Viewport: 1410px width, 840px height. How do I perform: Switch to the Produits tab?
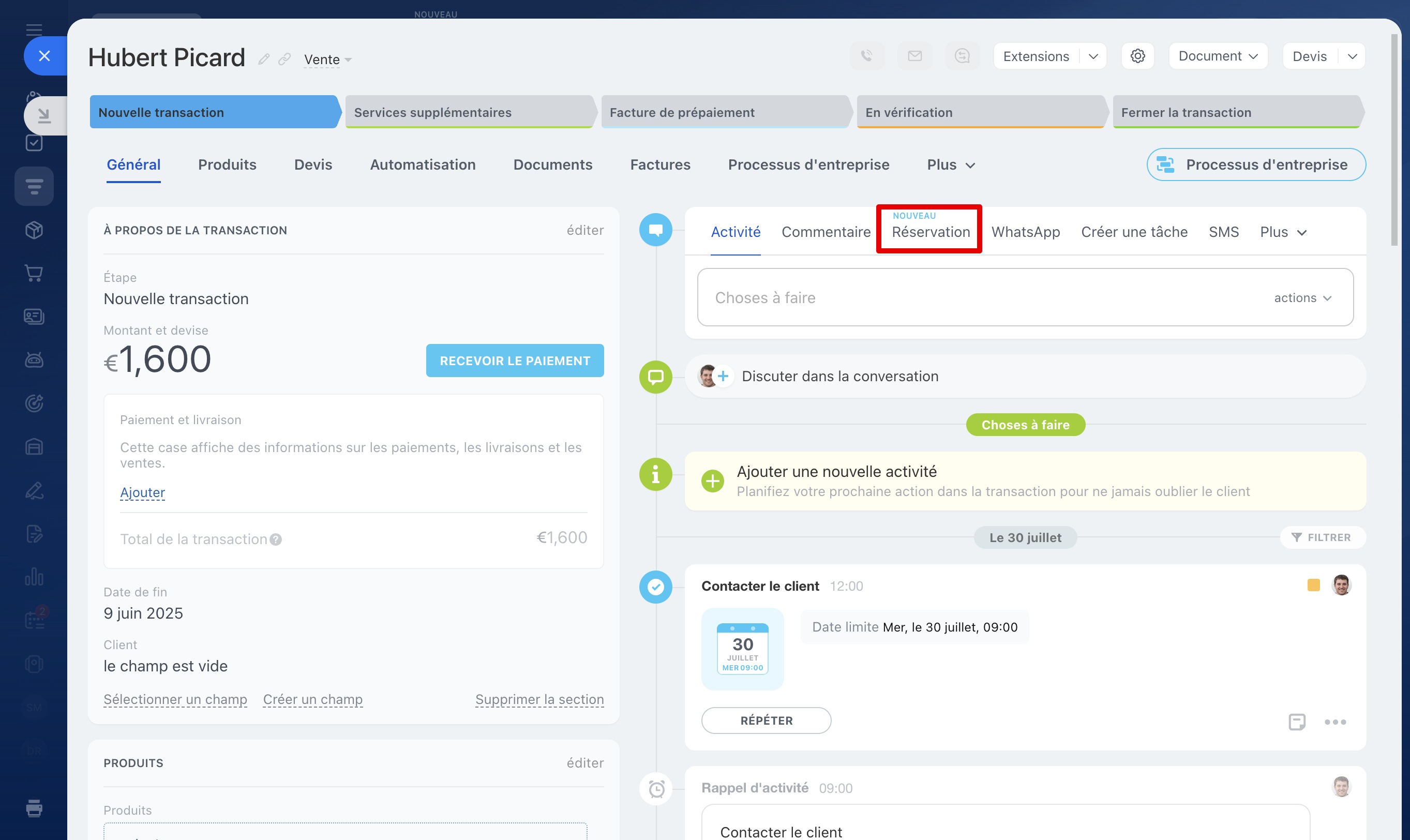[x=227, y=164]
